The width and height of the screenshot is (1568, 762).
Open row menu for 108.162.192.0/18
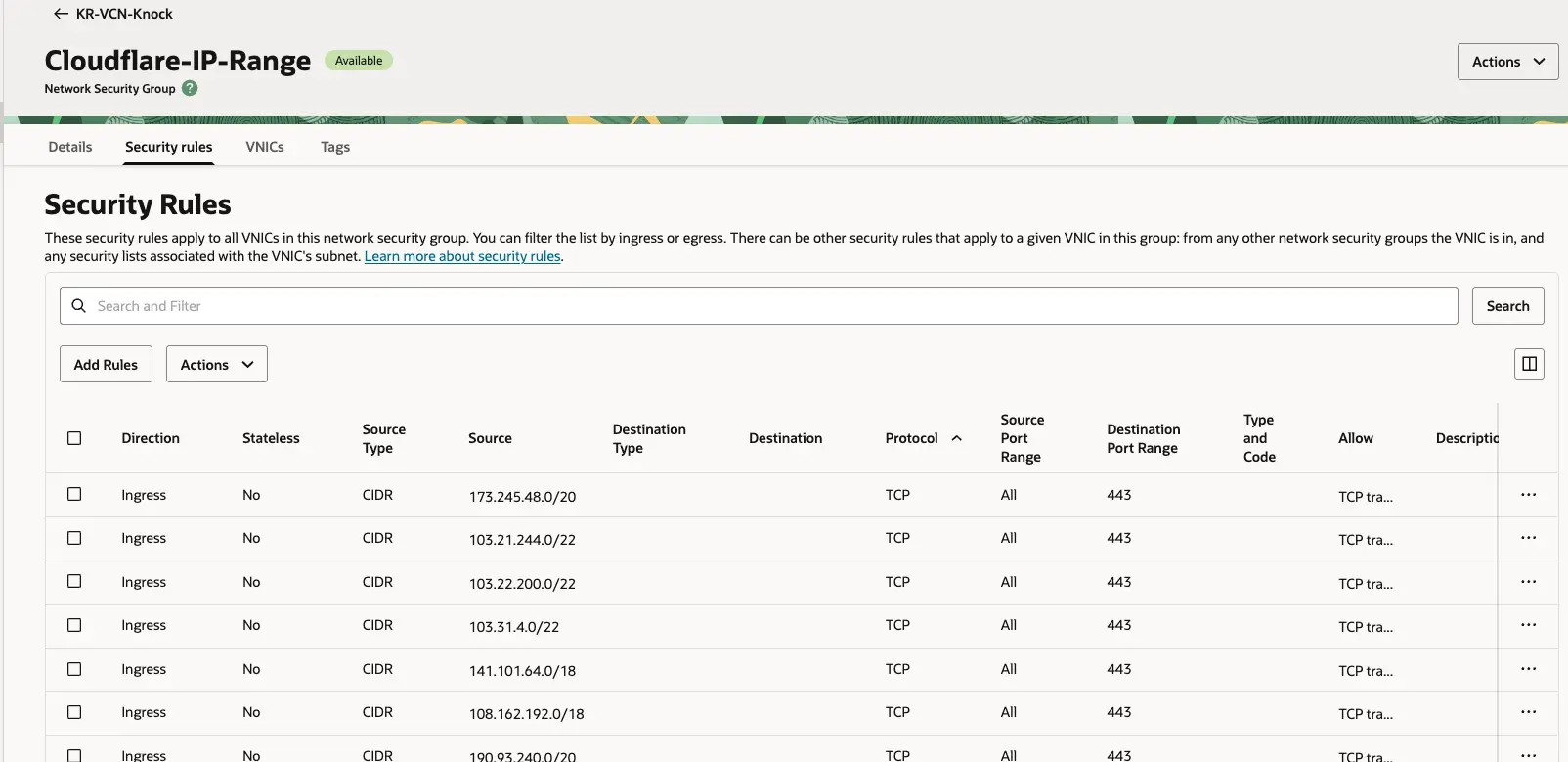1529,712
